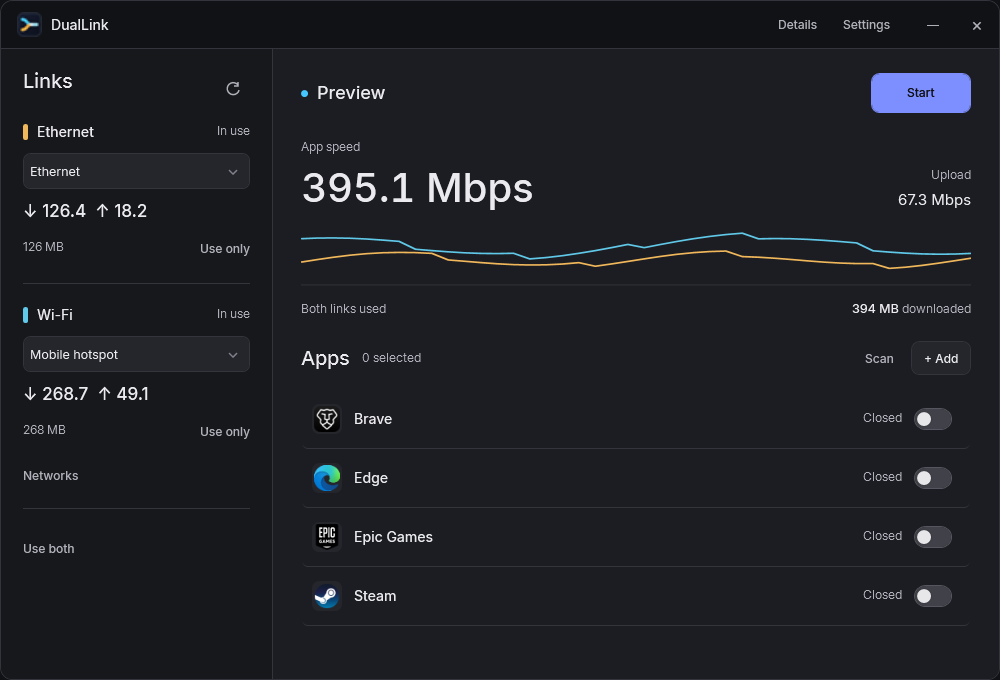The width and height of the screenshot is (1000, 680).
Task: Click the Ethernet In use status
Action: [233, 131]
